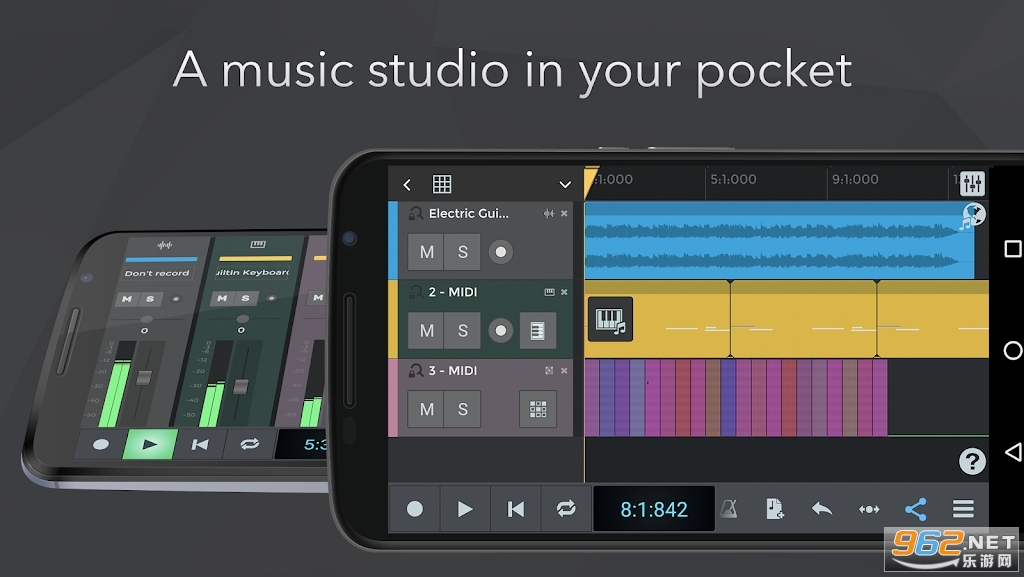1024x577 pixels.
Task: Select the Electric Gui... track name
Action: click(x=468, y=213)
